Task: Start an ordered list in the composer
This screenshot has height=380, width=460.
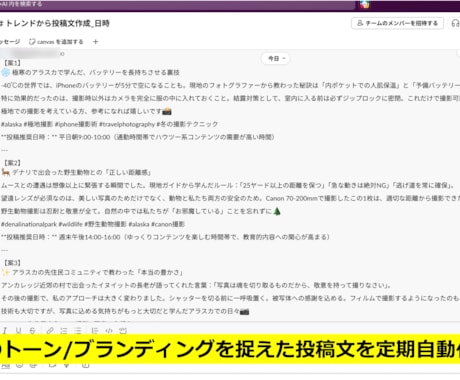Action: point(64,330)
